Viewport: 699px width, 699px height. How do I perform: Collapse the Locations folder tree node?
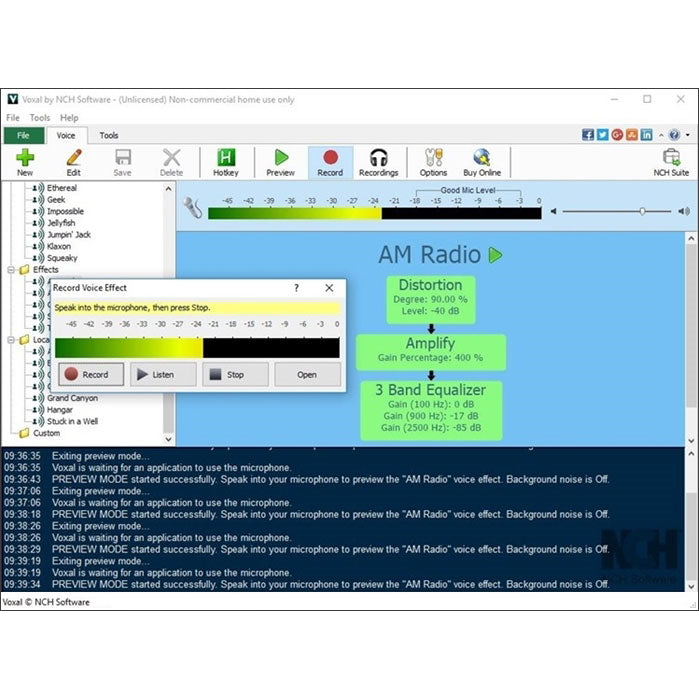(x=12, y=340)
